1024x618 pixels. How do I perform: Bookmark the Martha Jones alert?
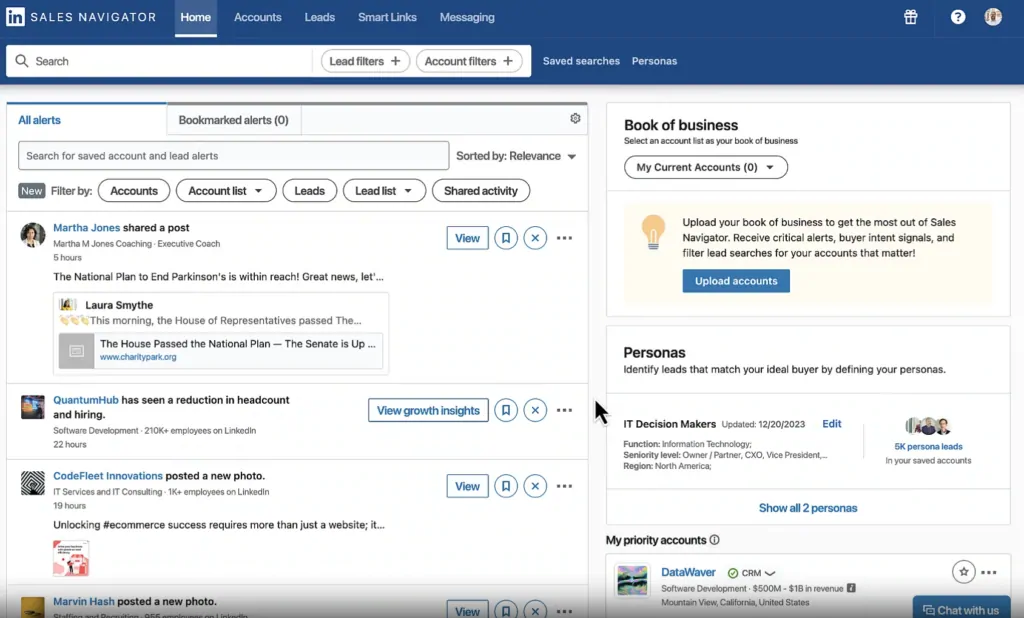505,238
